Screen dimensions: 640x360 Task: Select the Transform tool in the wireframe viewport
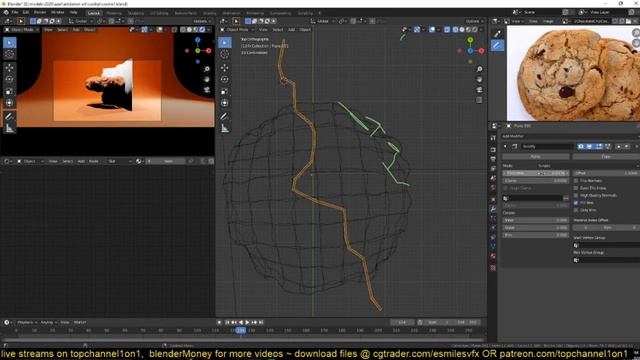[224, 103]
